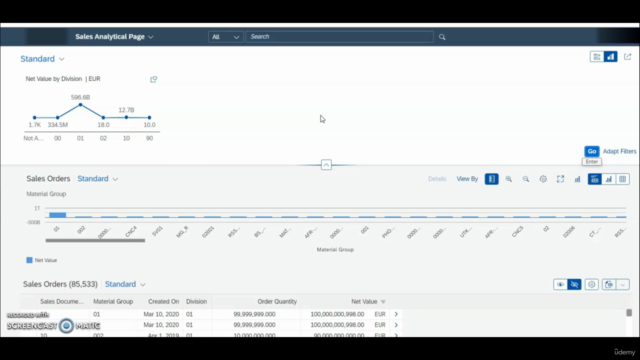Image resolution: width=640 pixels, height=360 pixels.
Task: Switch to table only view
Action: [622, 179]
